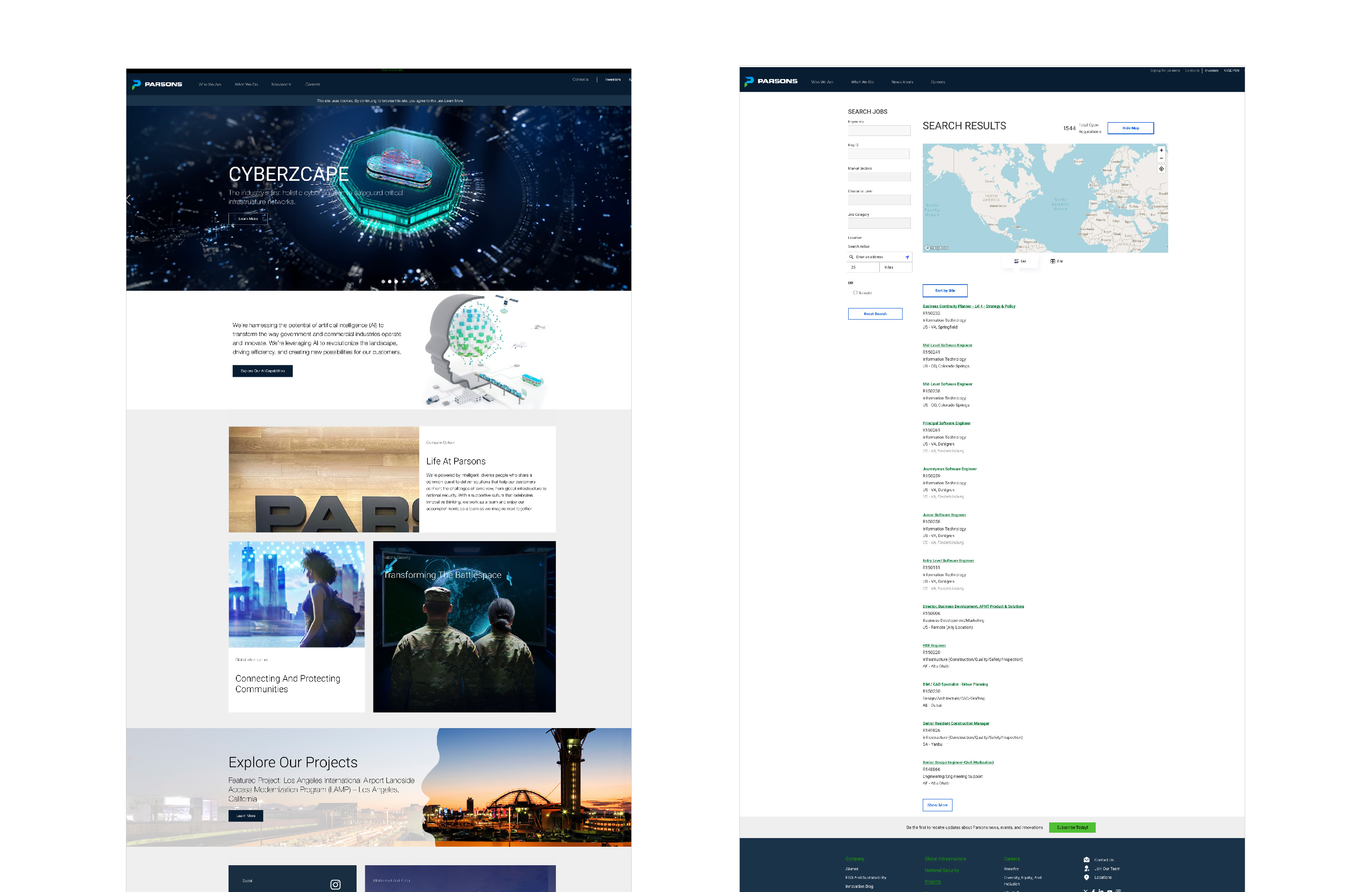Click inside the Keywords input field

click(x=879, y=131)
